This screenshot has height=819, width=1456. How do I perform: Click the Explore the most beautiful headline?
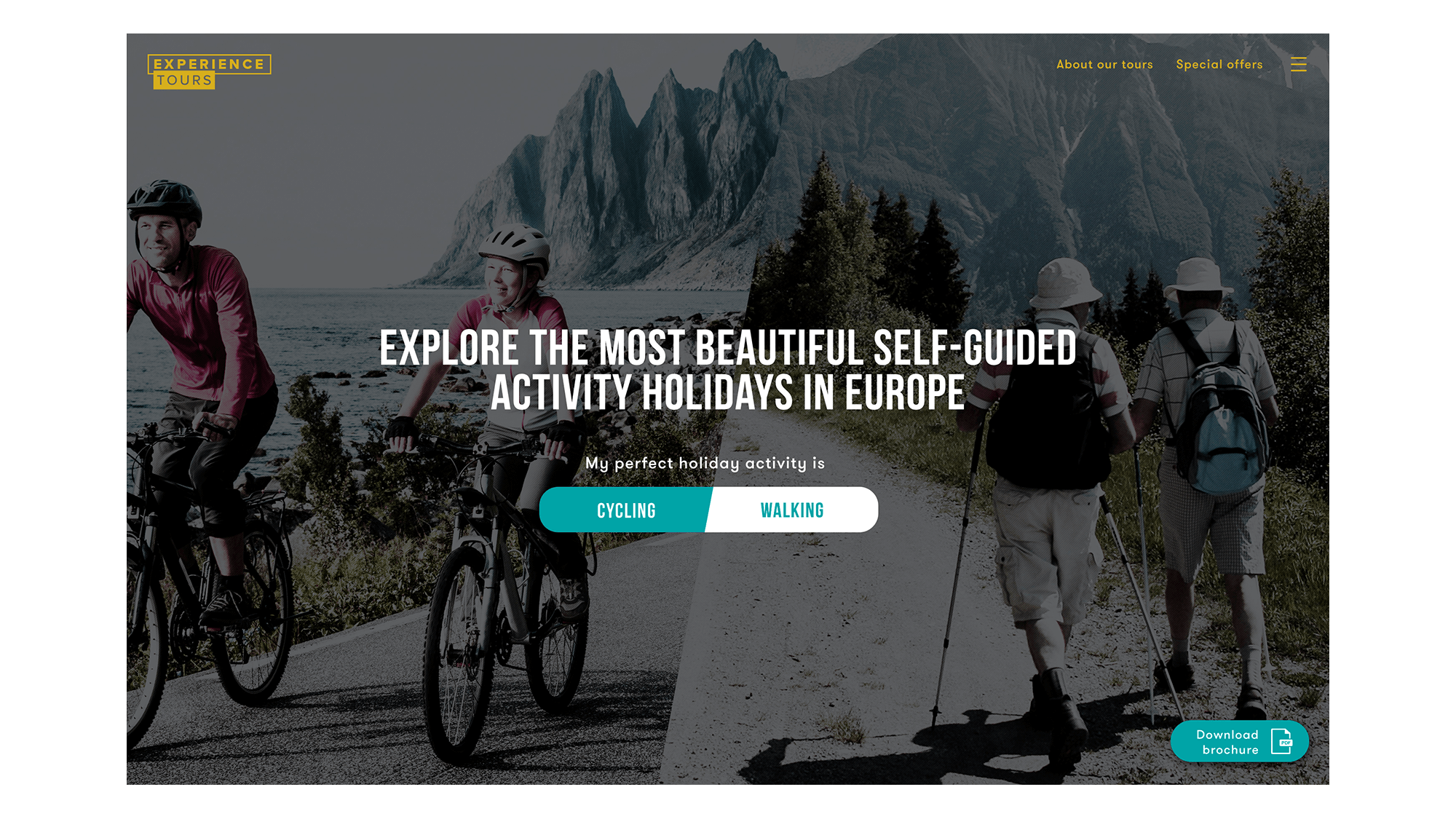[x=727, y=370]
